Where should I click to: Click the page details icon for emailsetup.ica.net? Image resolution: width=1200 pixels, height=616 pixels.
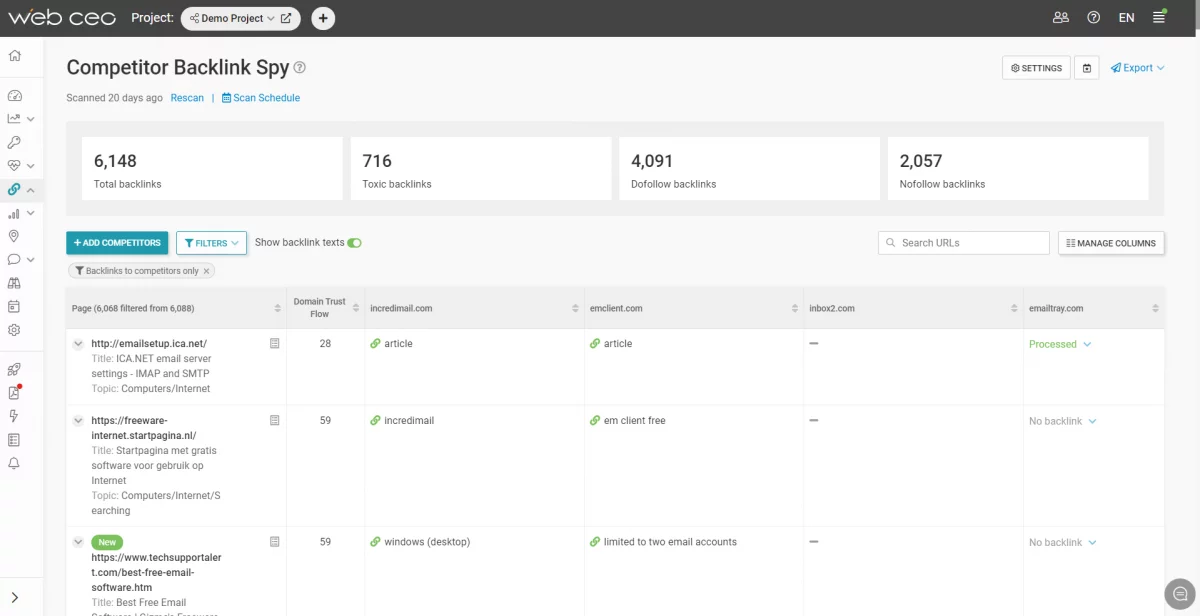[275, 343]
